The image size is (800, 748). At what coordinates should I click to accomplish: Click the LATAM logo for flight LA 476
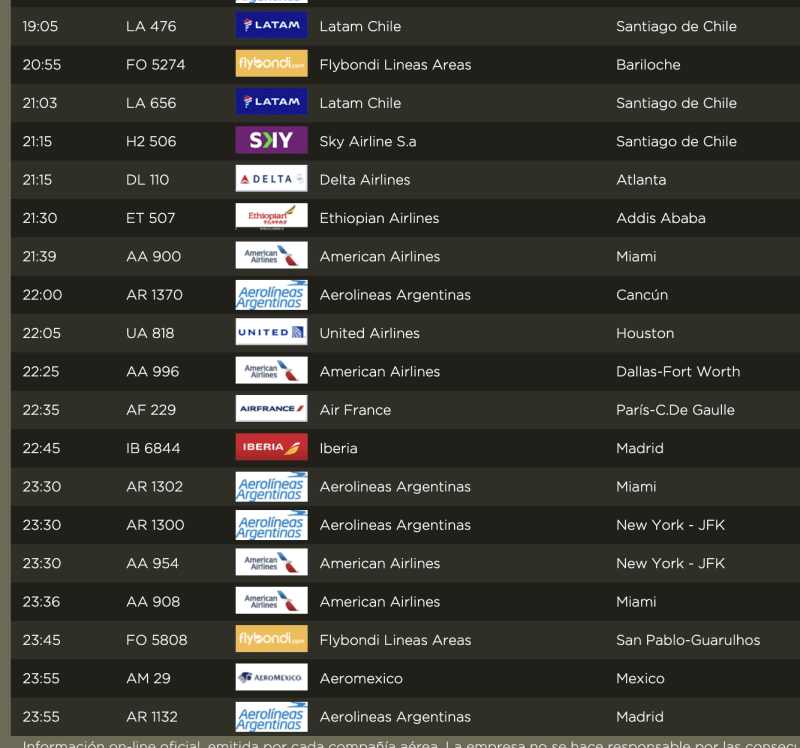click(x=271, y=25)
